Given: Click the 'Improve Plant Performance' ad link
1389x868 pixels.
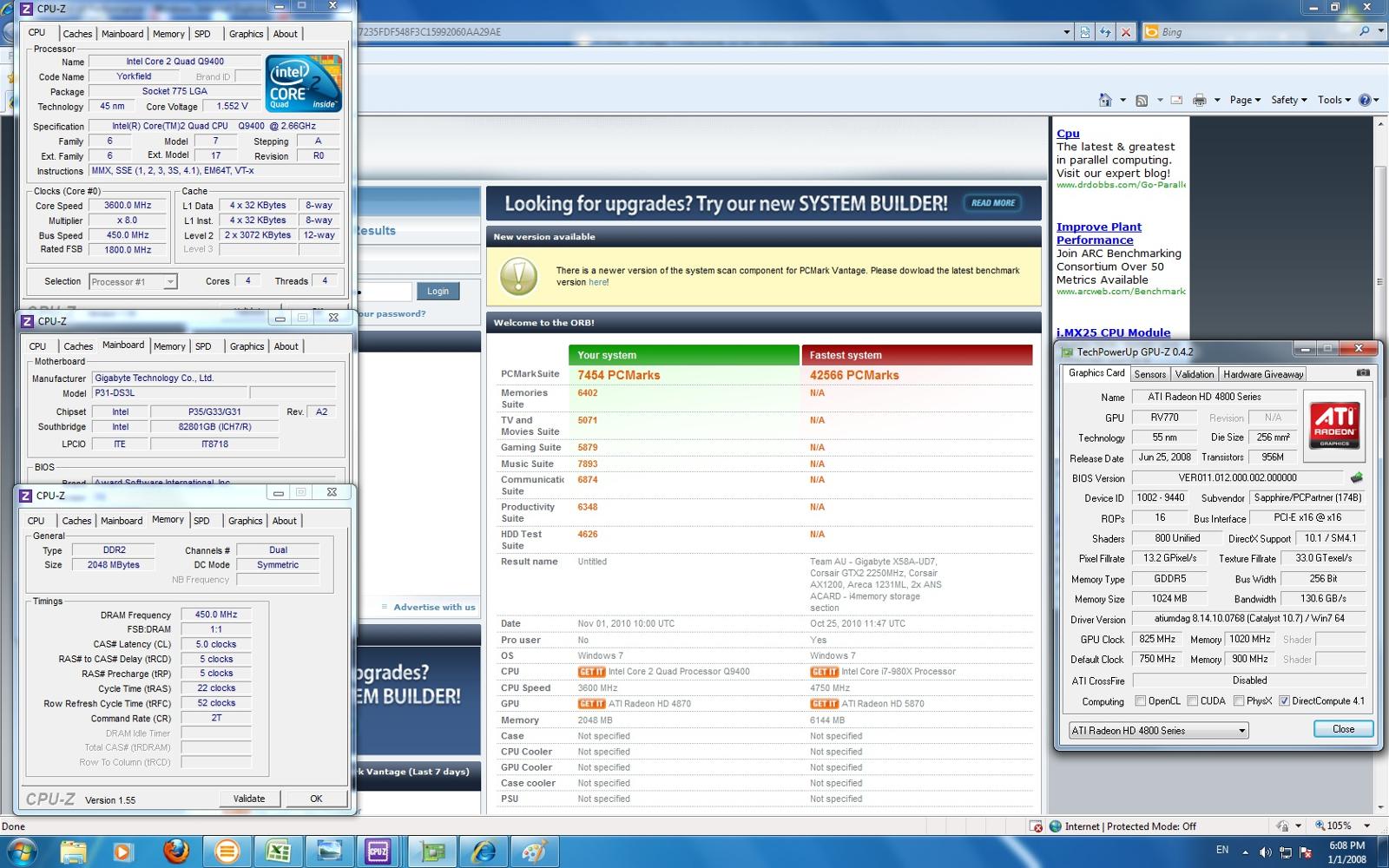Looking at the screenshot, I should point(1099,233).
